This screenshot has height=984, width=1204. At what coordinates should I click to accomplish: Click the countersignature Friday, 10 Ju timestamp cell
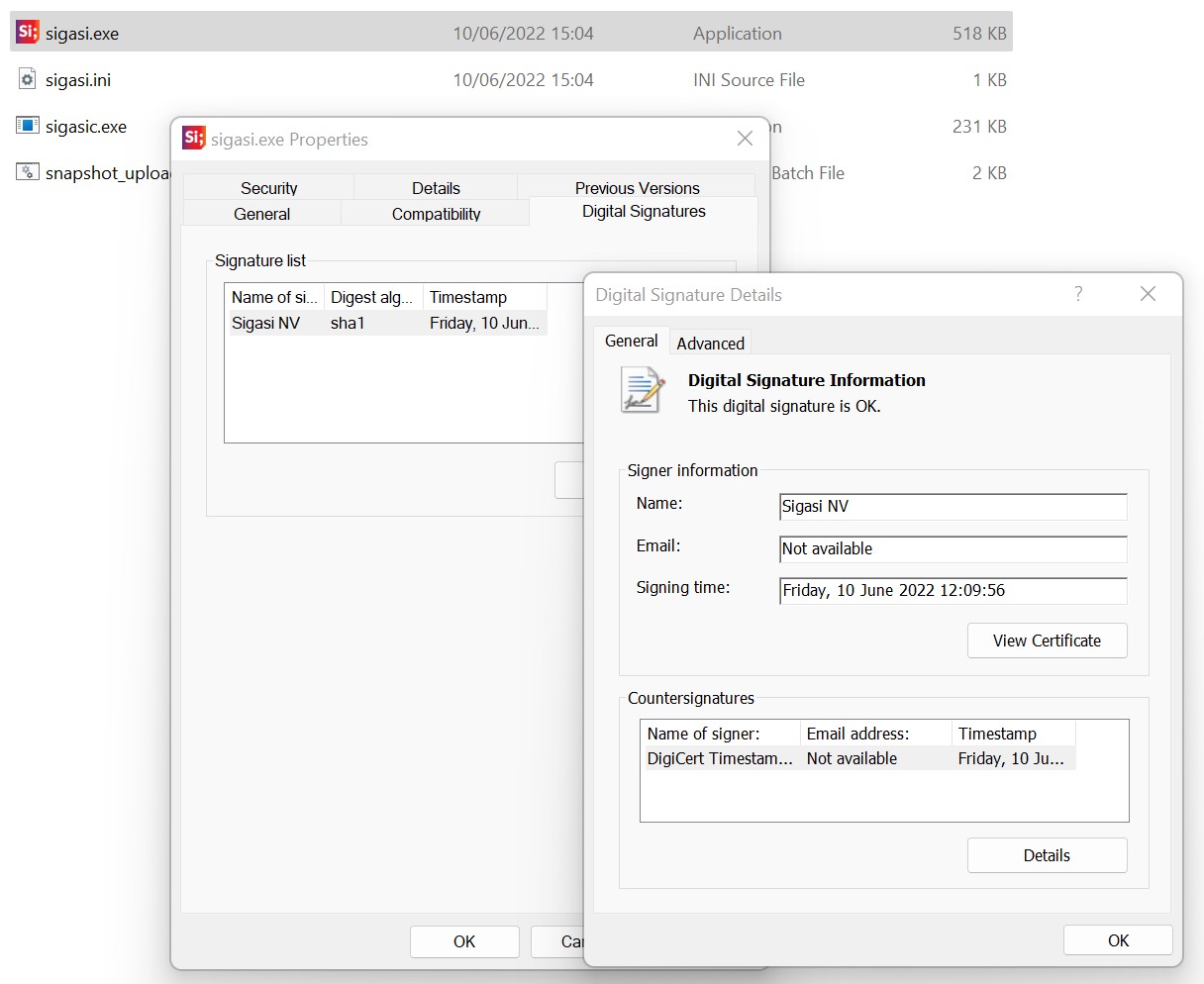(1011, 758)
